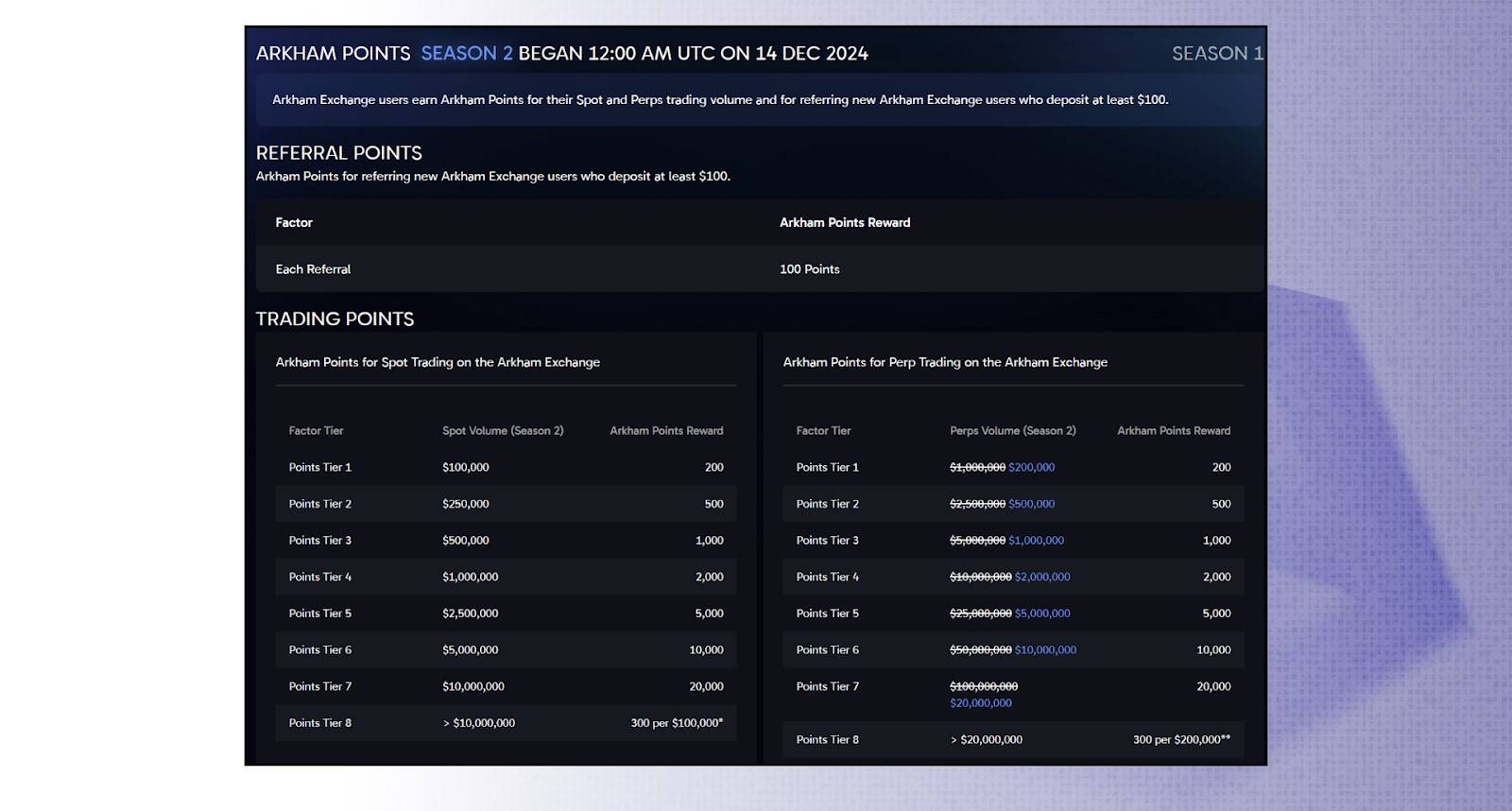Screen dimensions: 1512x811
Task: Click the blue $2,000,000 perps volume
Action: [x=1042, y=578]
